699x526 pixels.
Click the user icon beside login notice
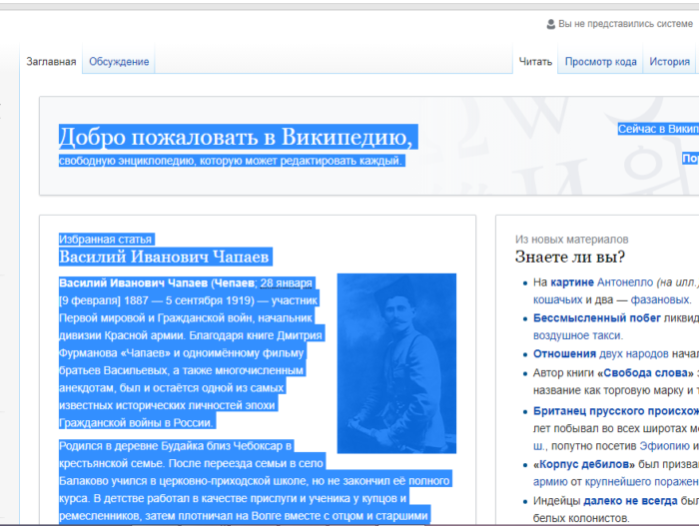(x=551, y=24)
